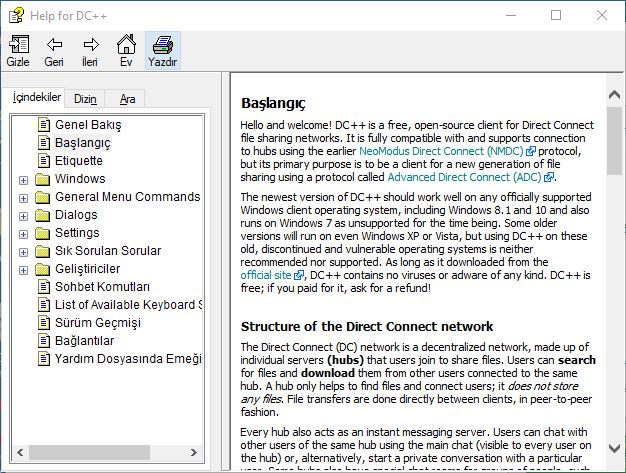This screenshot has height=473, width=626.
Task: Go back with the Geri arrow
Action: pos(54,44)
